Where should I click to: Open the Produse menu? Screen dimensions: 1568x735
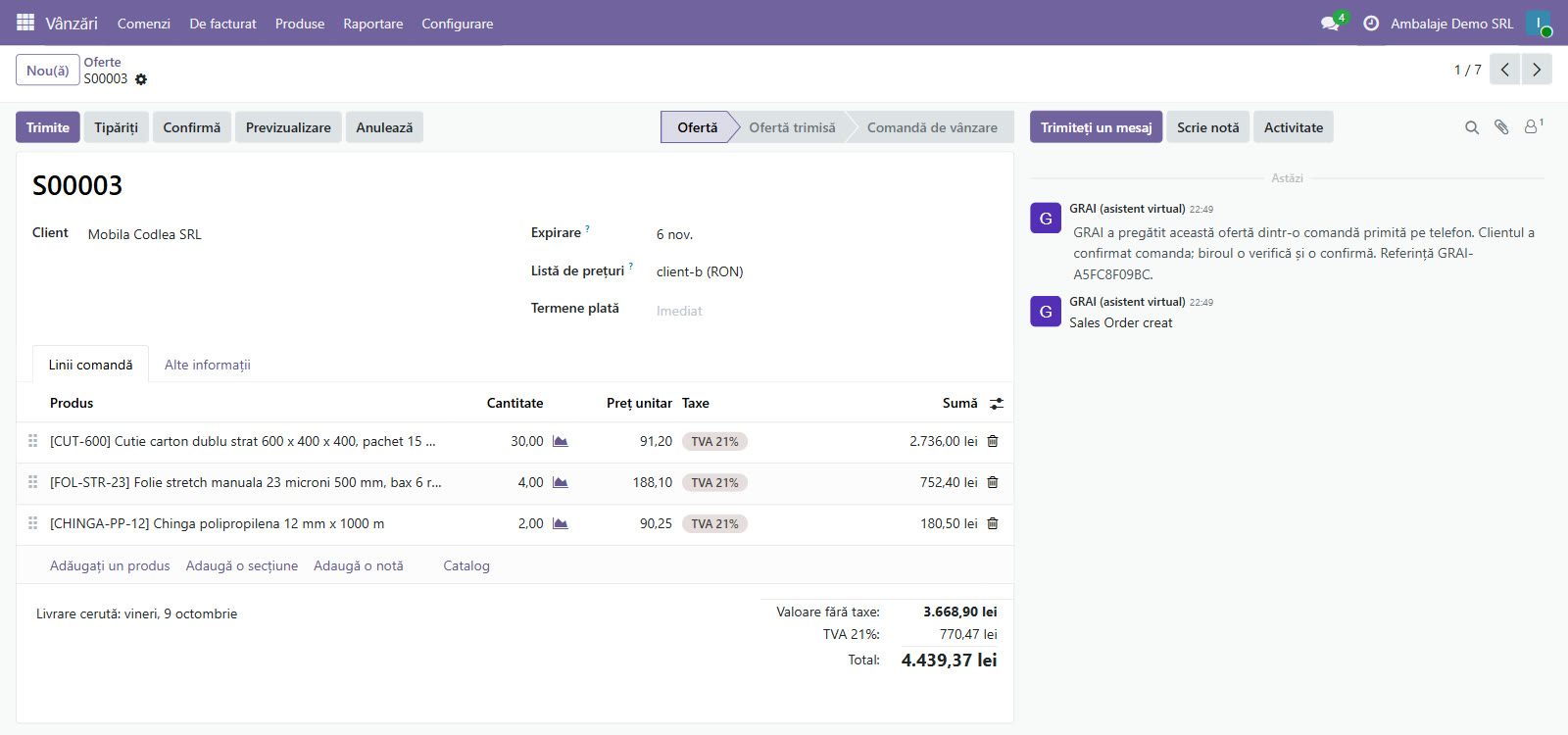click(300, 24)
